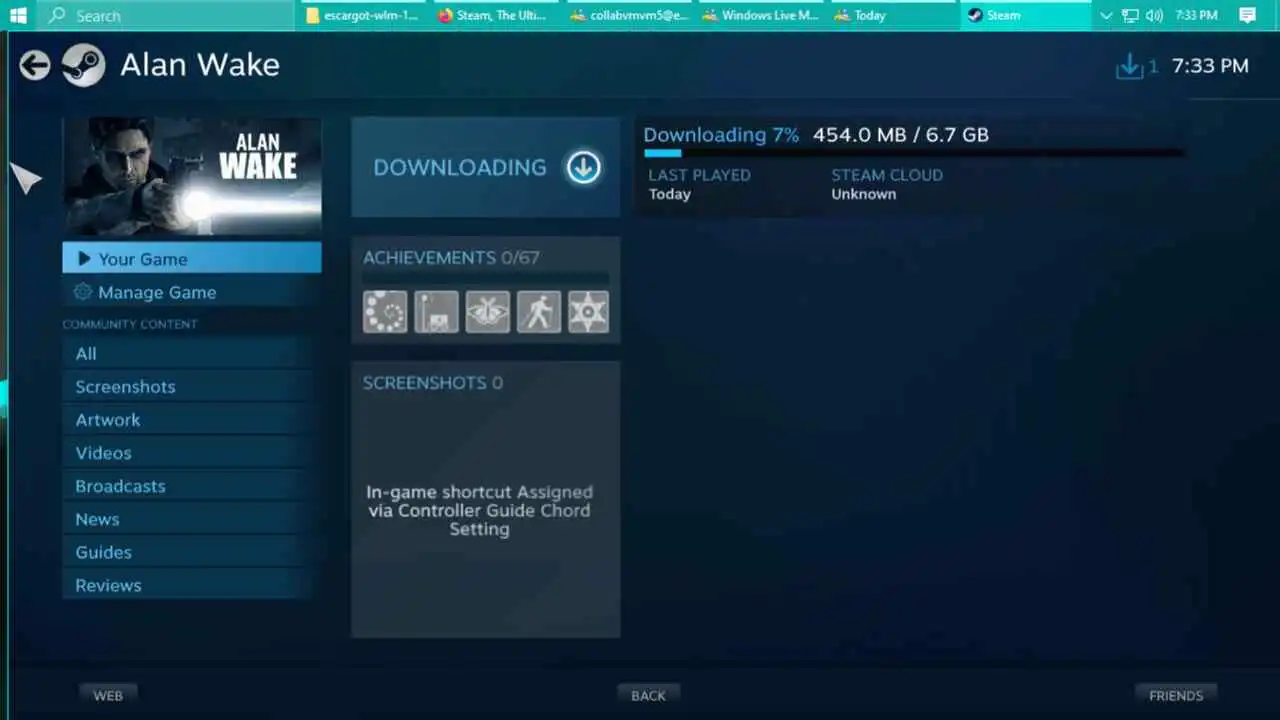
Task: Open the Screenshots 0 panel
Action: tap(486, 499)
